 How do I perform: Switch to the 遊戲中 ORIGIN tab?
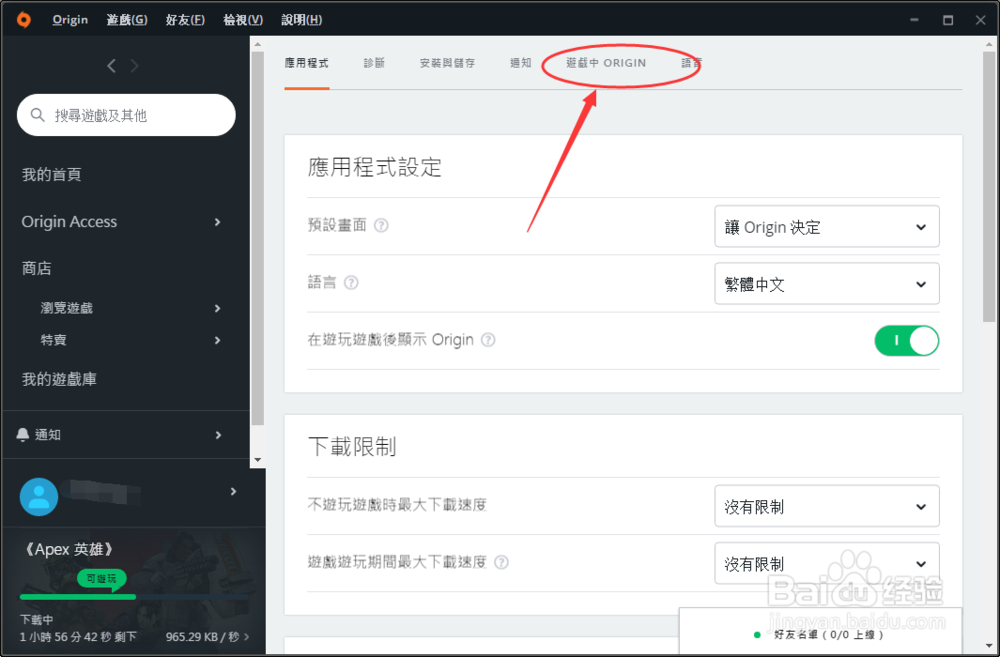pos(606,63)
